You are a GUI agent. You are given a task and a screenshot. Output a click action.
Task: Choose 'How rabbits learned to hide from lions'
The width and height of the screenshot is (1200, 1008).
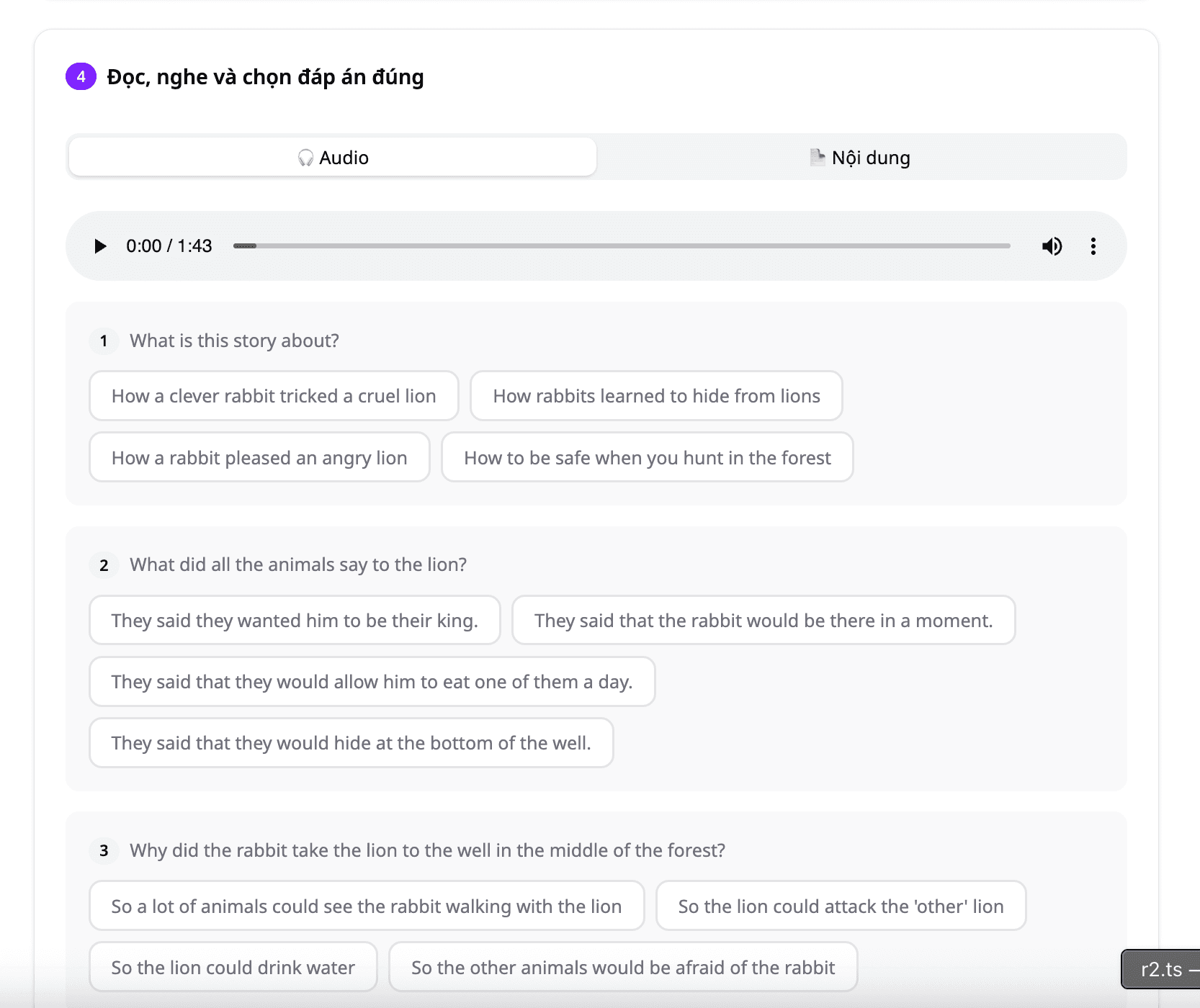tap(656, 396)
